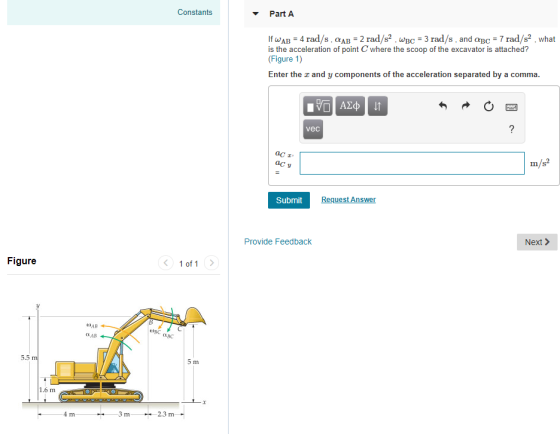Click the excavator figure image
The height and width of the screenshot is (434, 560).
(x=114, y=361)
